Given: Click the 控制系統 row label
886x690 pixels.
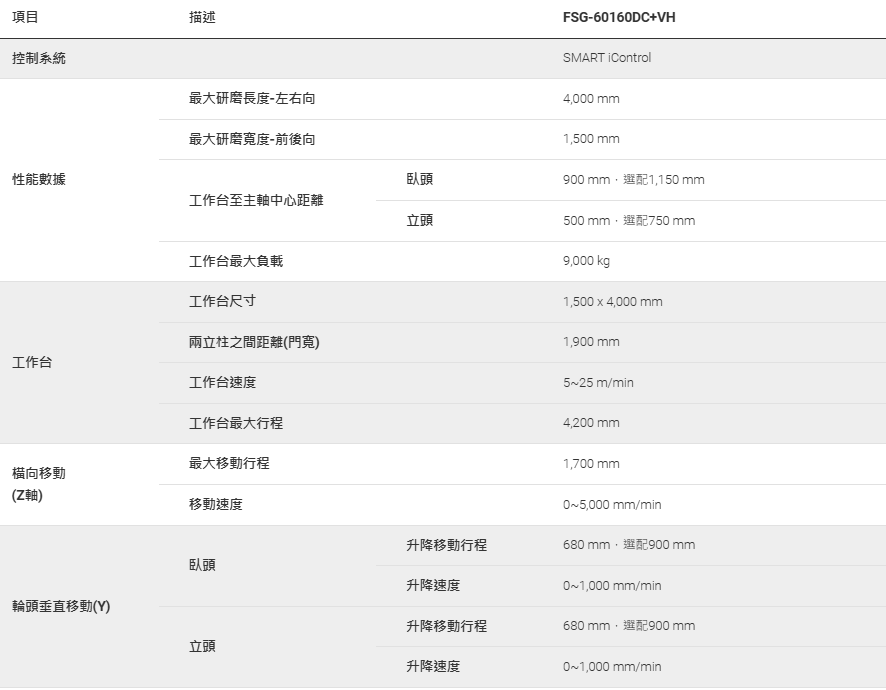Looking at the screenshot, I should (39, 58).
